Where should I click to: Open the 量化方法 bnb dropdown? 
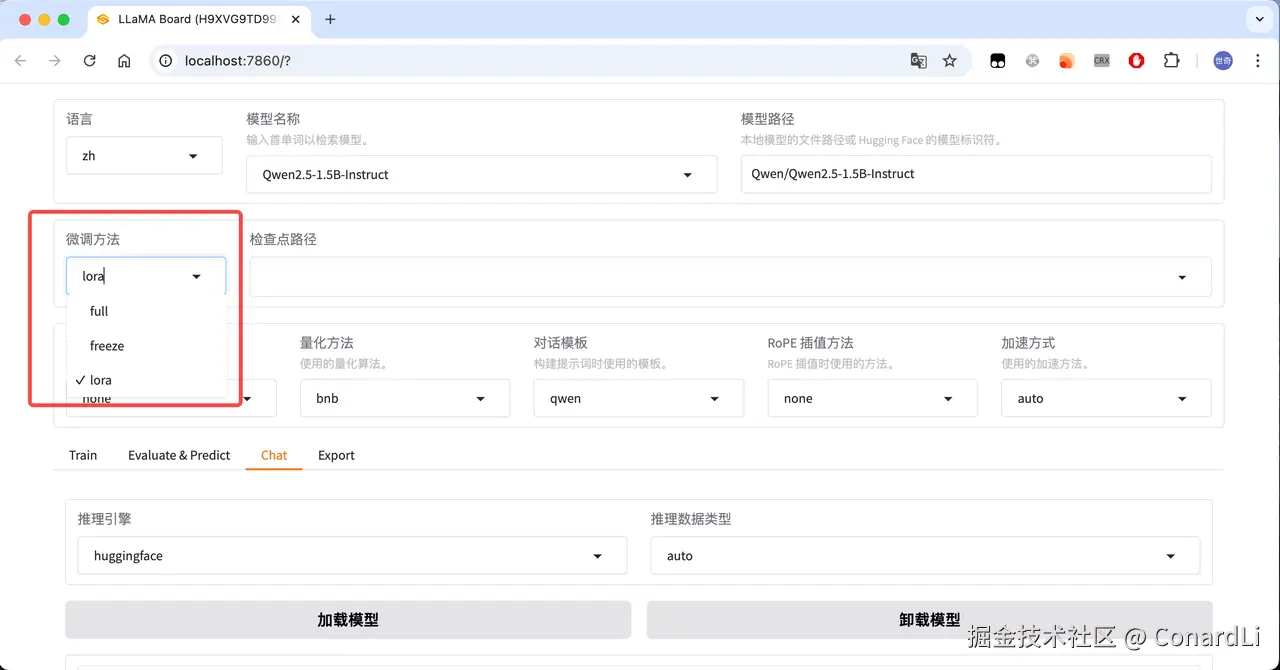(x=405, y=398)
